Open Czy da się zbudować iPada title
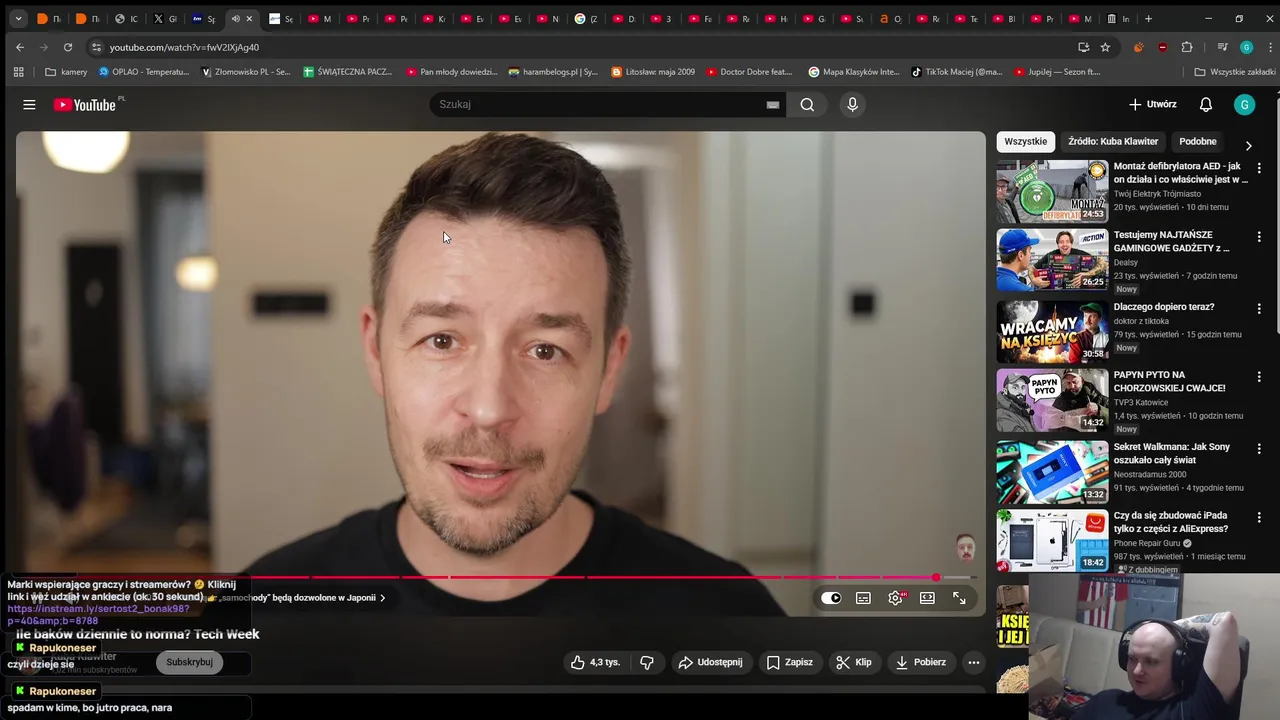 pos(1171,521)
